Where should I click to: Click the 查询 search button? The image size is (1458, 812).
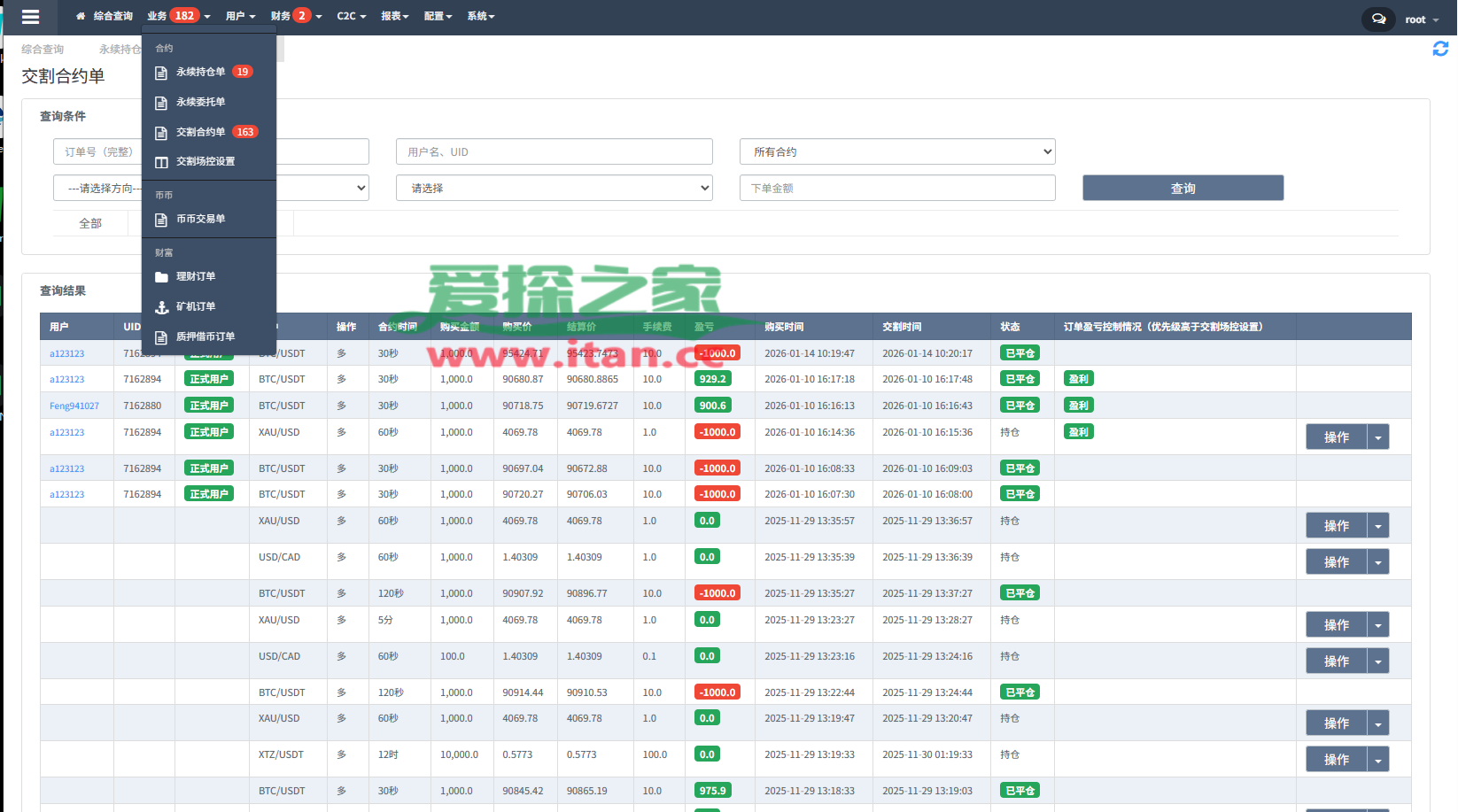pos(1182,188)
